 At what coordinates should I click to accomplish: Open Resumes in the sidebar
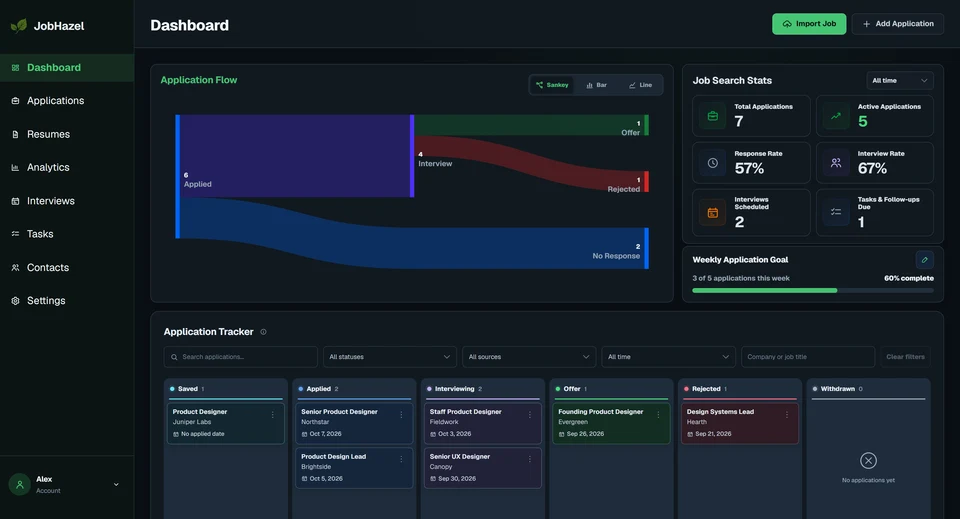click(x=67, y=134)
